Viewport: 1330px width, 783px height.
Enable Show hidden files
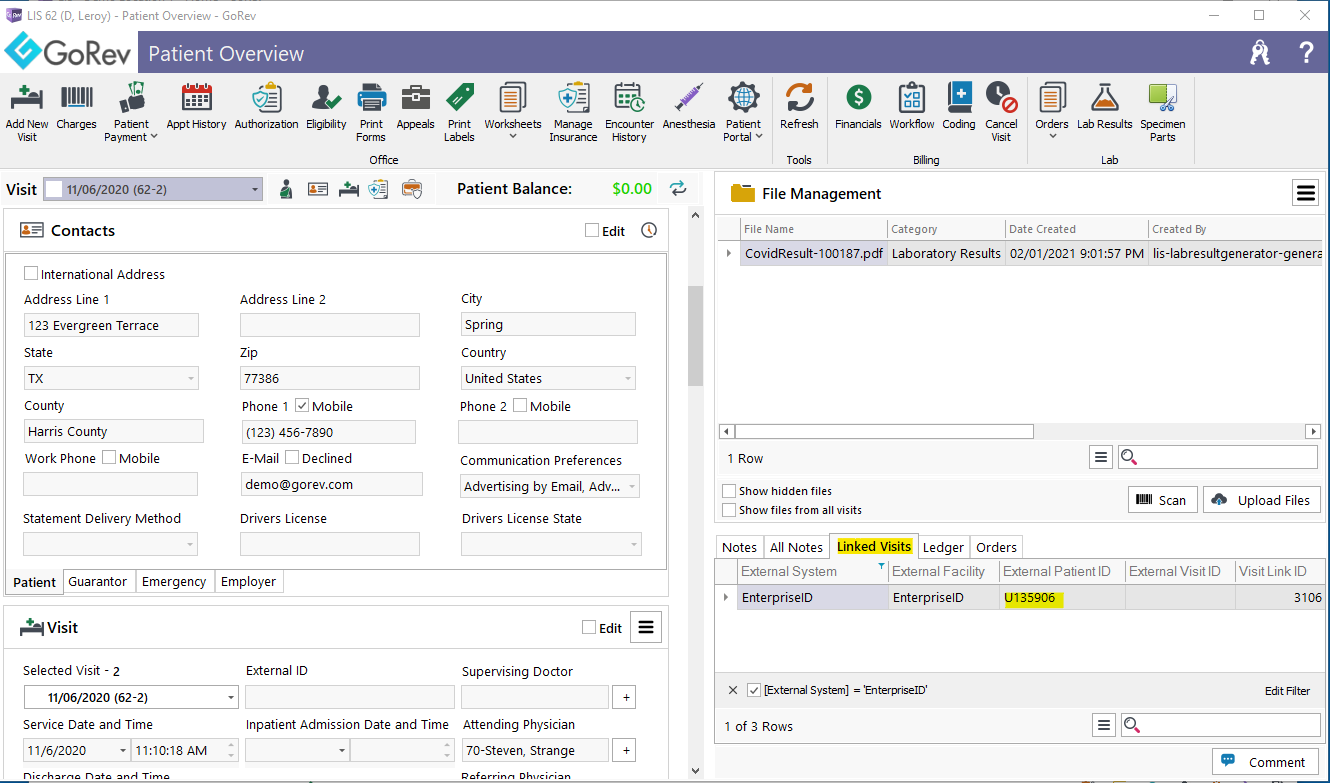tap(729, 491)
